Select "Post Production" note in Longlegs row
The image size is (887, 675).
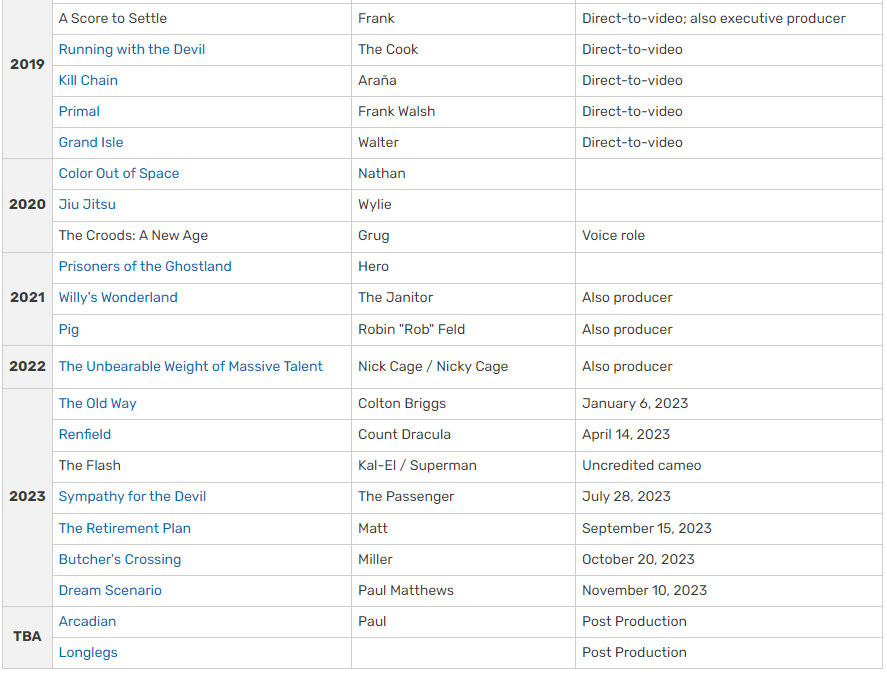click(x=635, y=653)
